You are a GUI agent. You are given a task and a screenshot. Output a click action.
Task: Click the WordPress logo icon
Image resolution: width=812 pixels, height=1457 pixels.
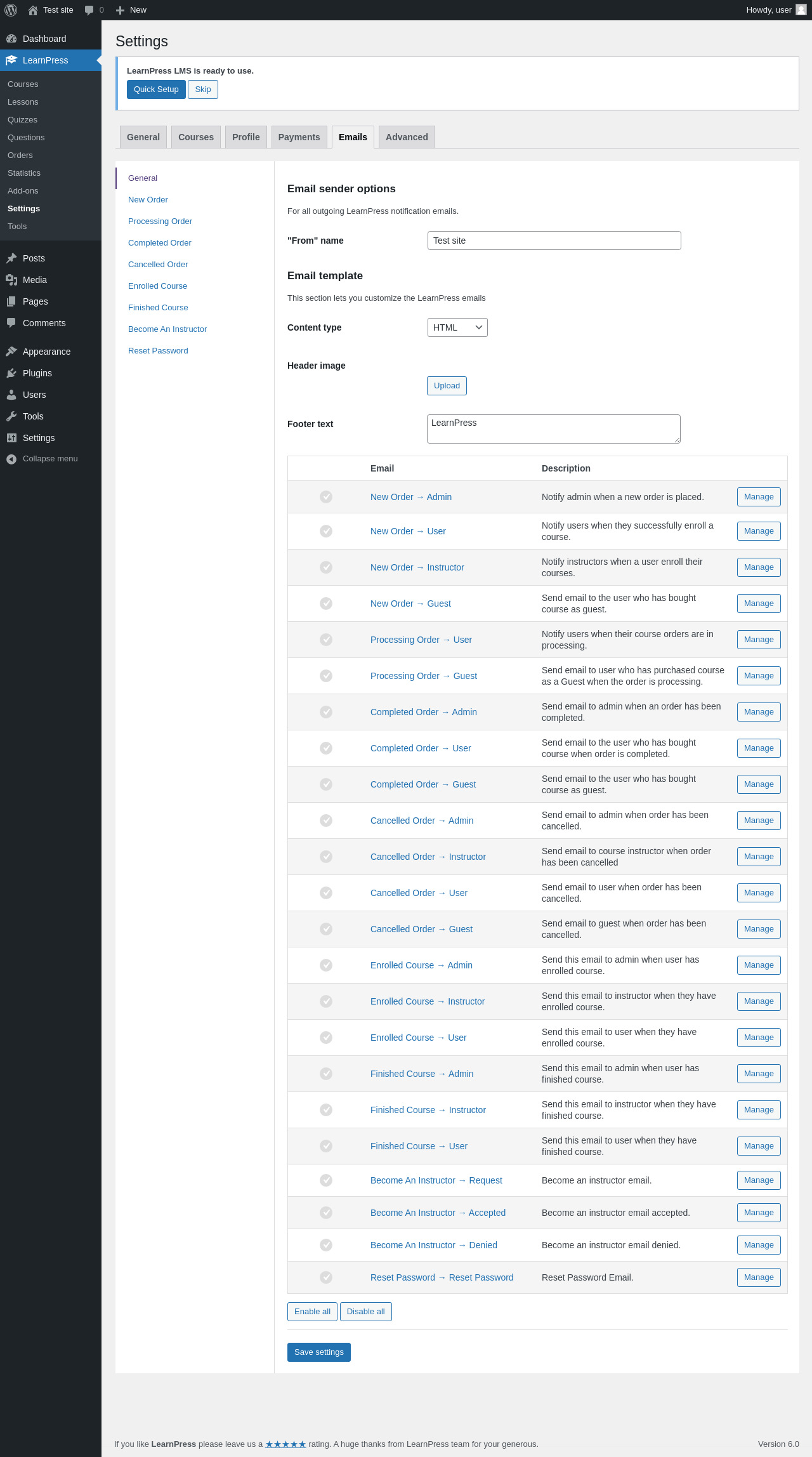pos(11,10)
